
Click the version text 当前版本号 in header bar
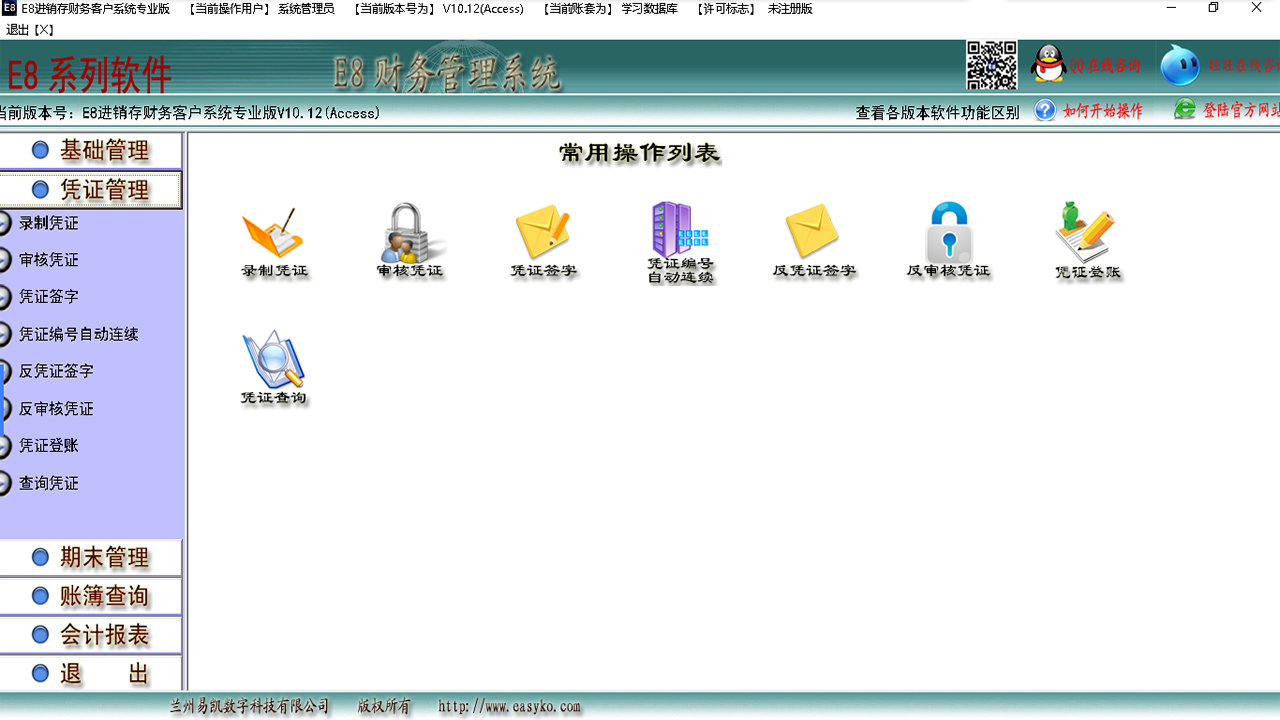click(x=190, y=113)
